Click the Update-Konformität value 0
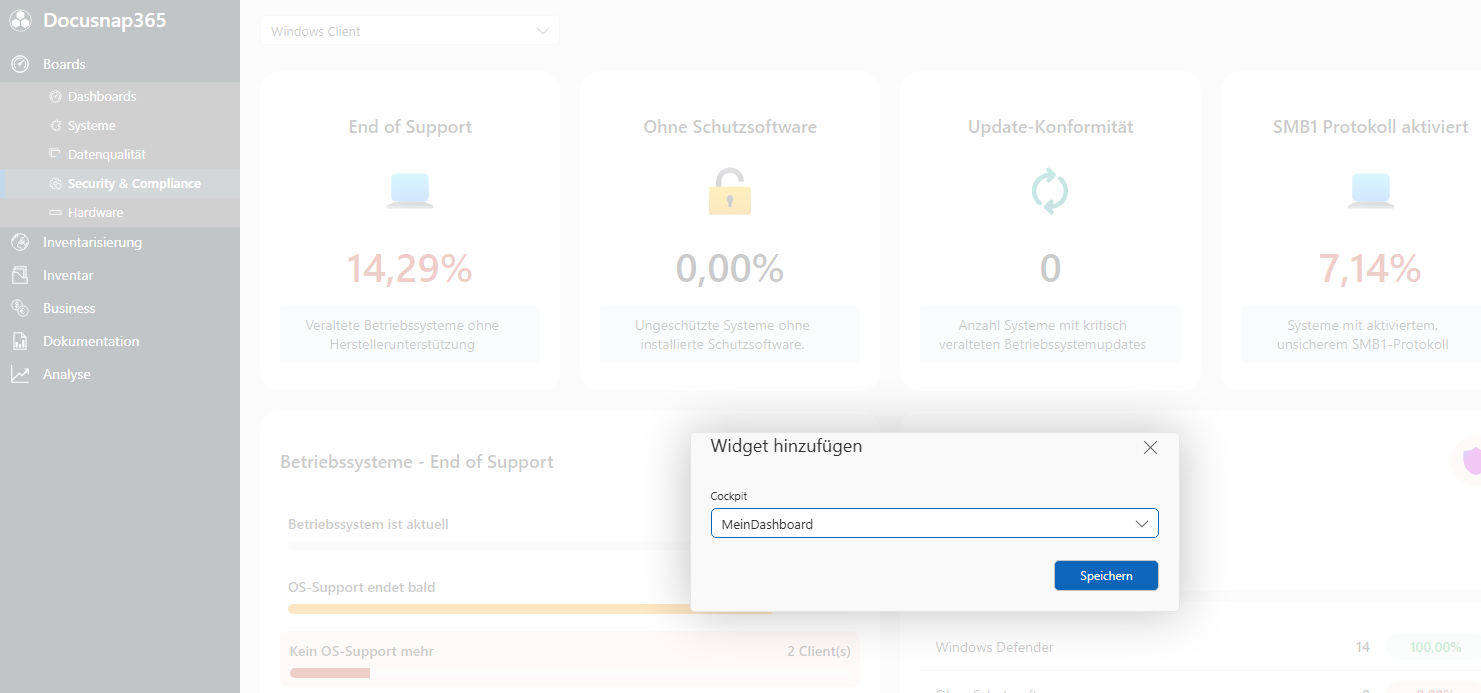This screenshot has width=1481, height=693. click(1050, 268)
